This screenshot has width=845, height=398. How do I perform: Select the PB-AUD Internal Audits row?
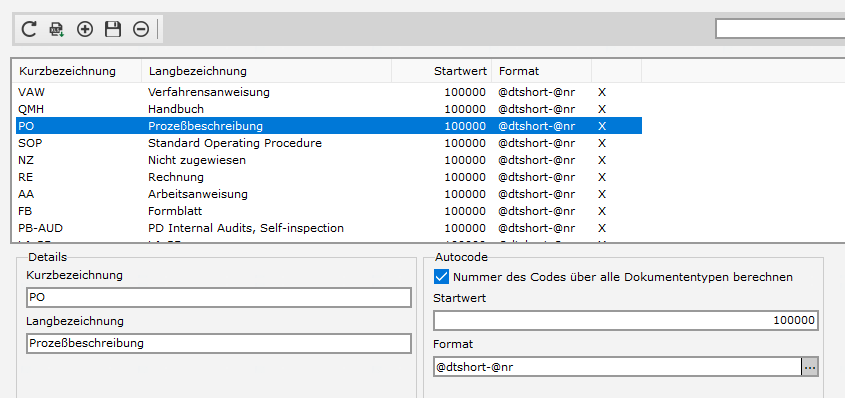329,228
